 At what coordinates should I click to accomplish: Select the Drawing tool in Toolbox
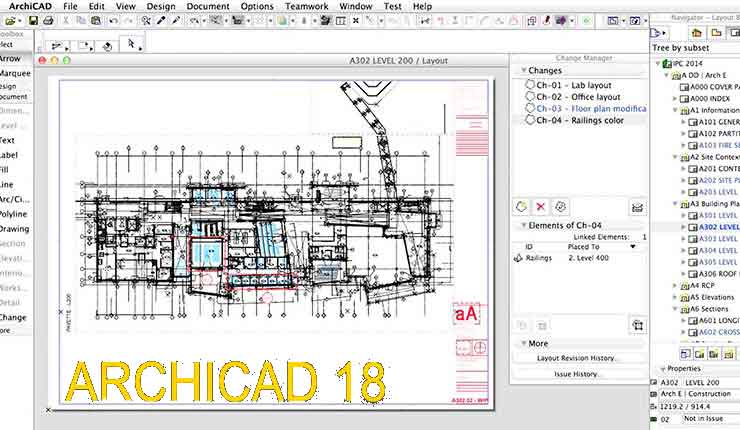(15, 228)
